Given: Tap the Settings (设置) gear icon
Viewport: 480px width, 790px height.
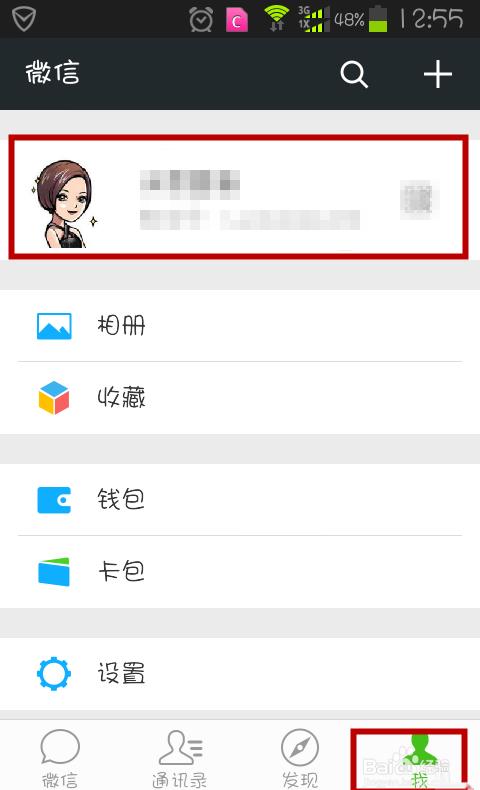Looking at the screenshot, I should click(54, 674).
